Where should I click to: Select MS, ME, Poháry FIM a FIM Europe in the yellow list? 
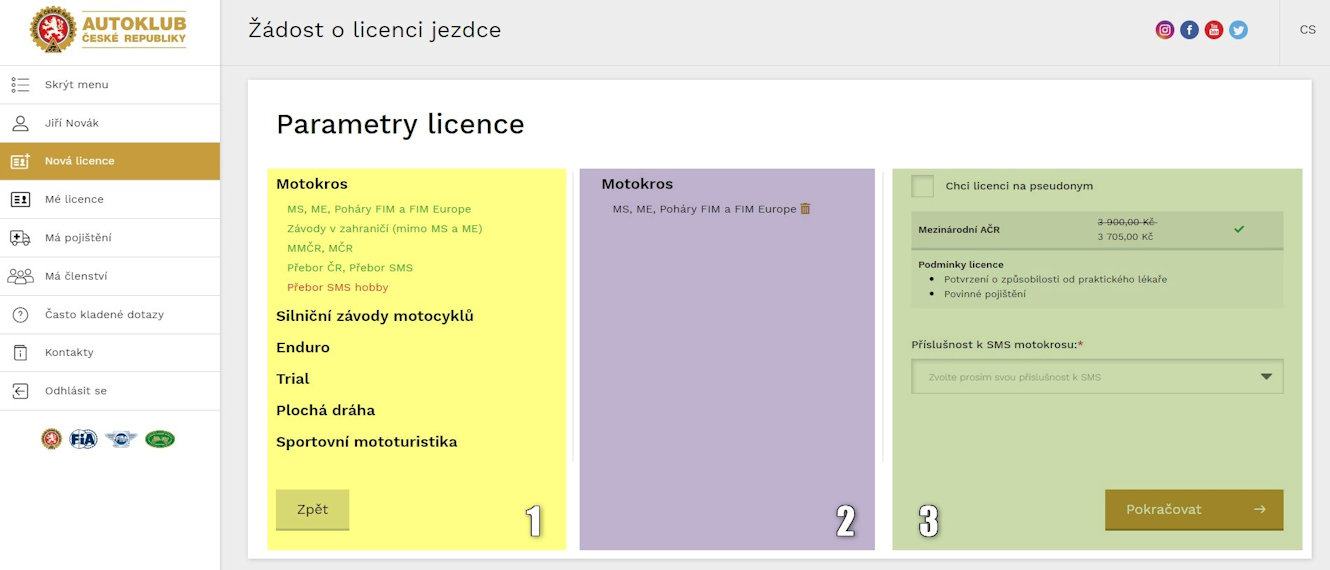pos(379,209)
